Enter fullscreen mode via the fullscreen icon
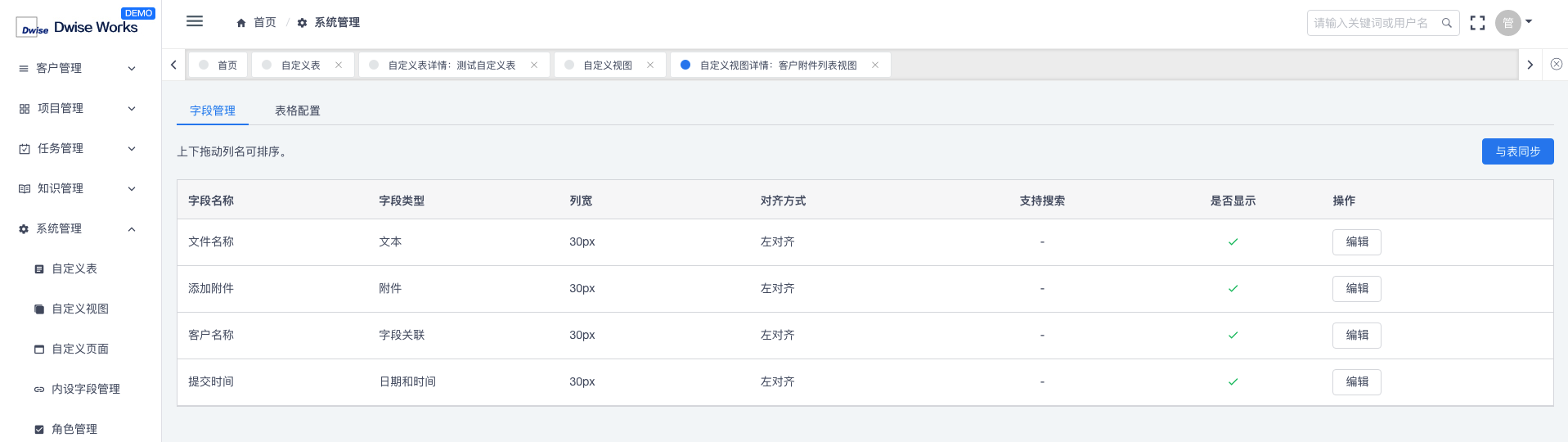1568x442 pixels. point(1477,23)
